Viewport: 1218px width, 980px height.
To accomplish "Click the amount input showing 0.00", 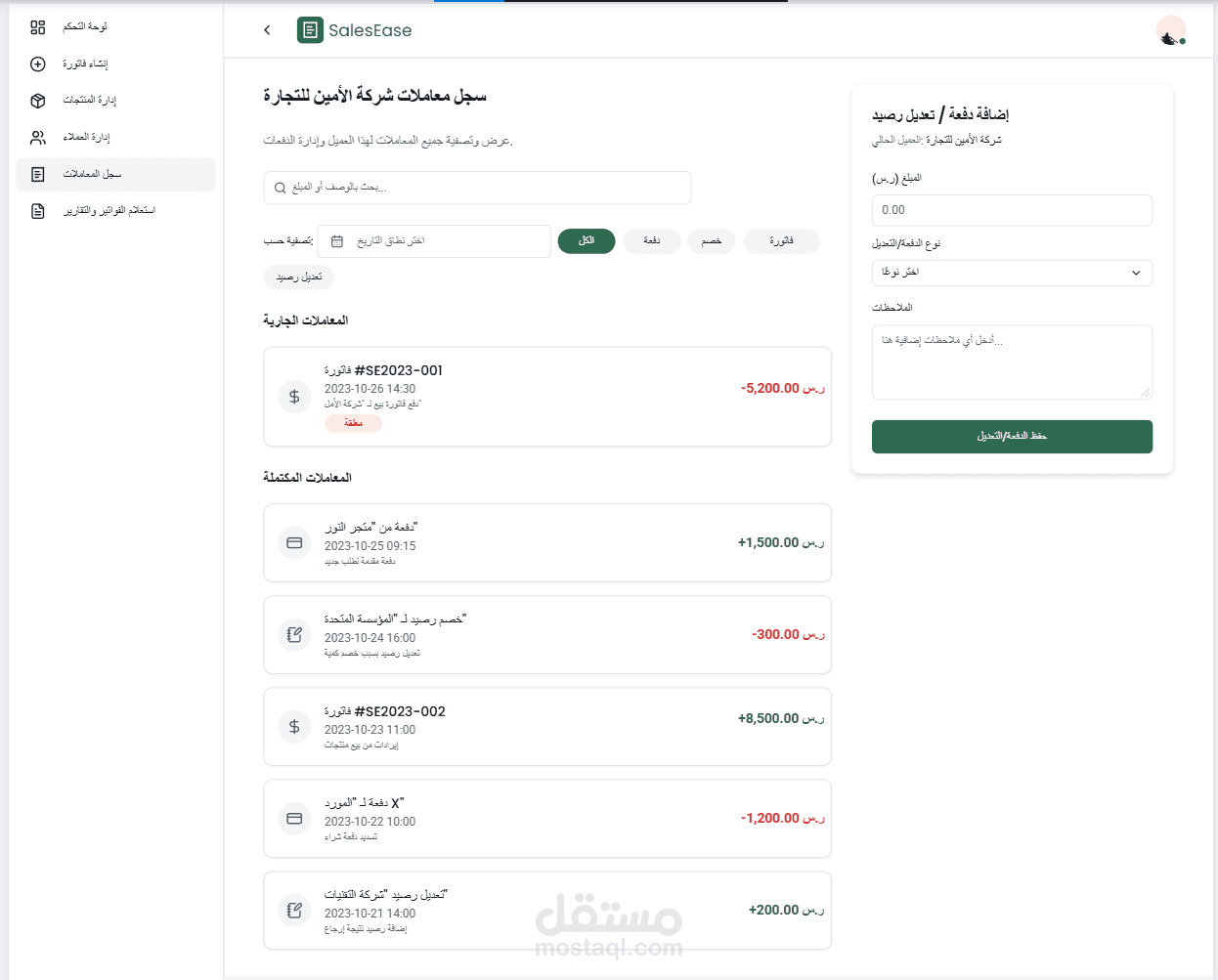I will (1012, 210).
